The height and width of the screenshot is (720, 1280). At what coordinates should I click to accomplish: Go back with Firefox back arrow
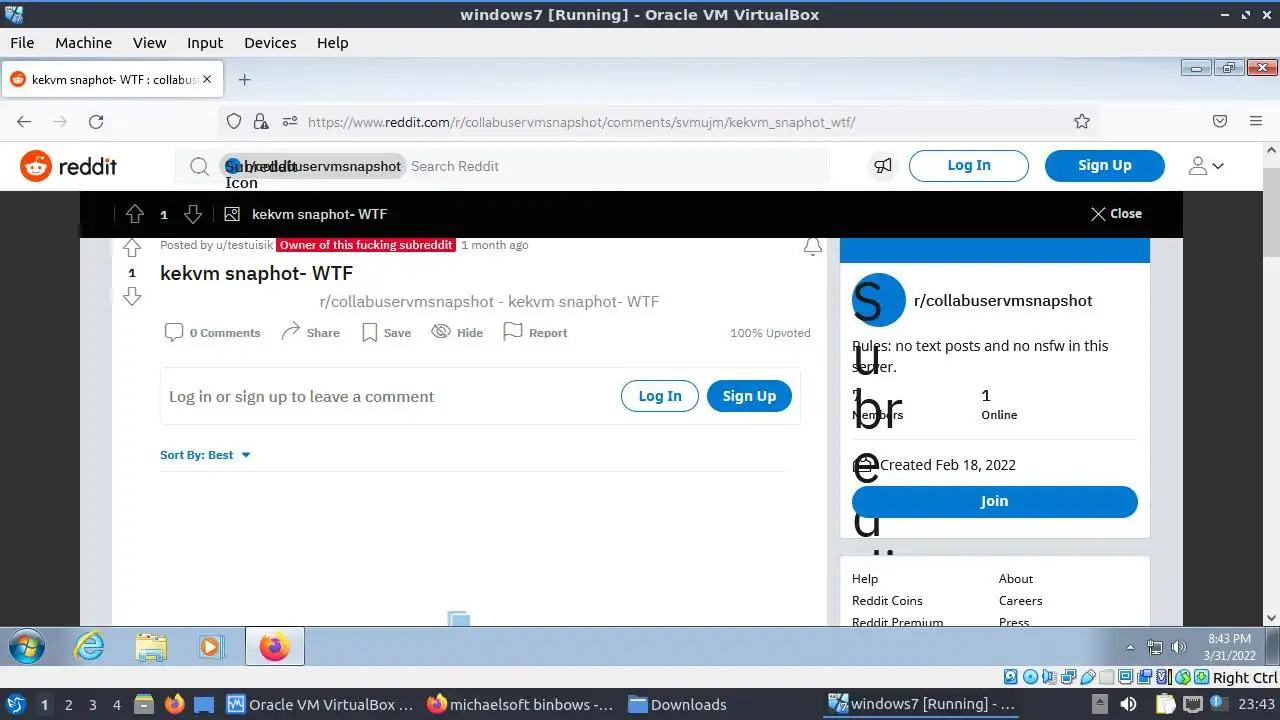pyautogui.click(x=24, y=121)
